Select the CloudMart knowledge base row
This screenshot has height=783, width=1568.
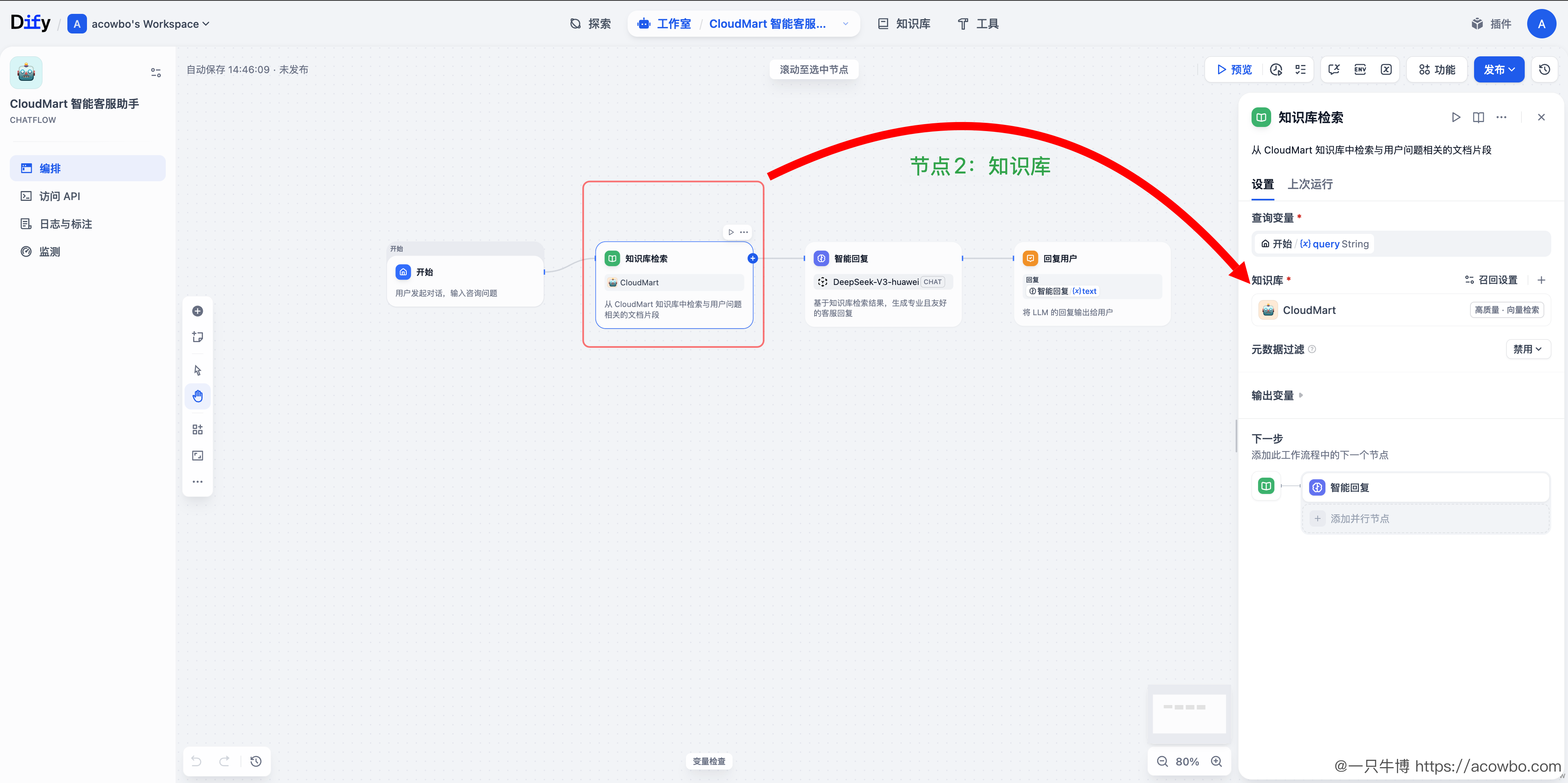pyautogui.click(x=1401, y=310)
